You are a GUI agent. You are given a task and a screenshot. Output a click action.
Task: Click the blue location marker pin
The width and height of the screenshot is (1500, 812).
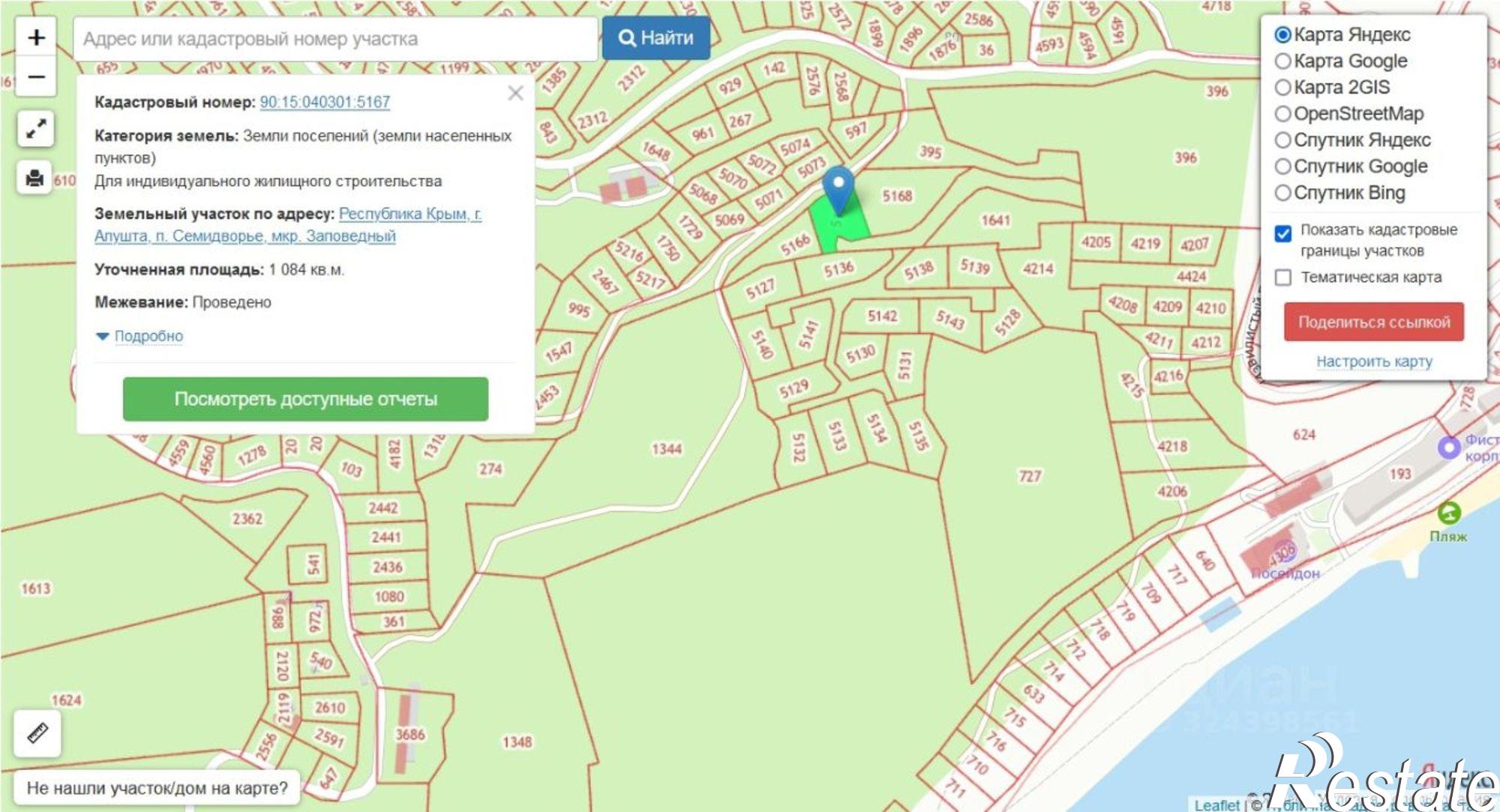(838, 187)
